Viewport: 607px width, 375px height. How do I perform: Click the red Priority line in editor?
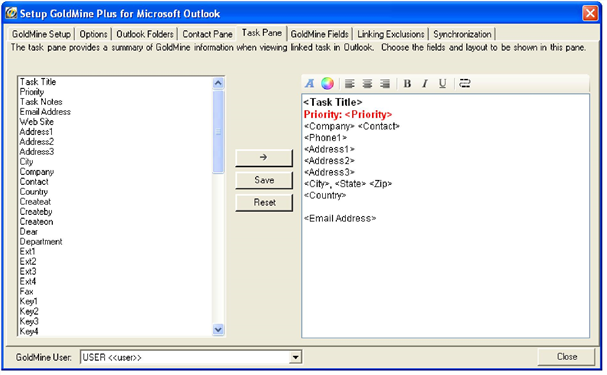[348, 115]
